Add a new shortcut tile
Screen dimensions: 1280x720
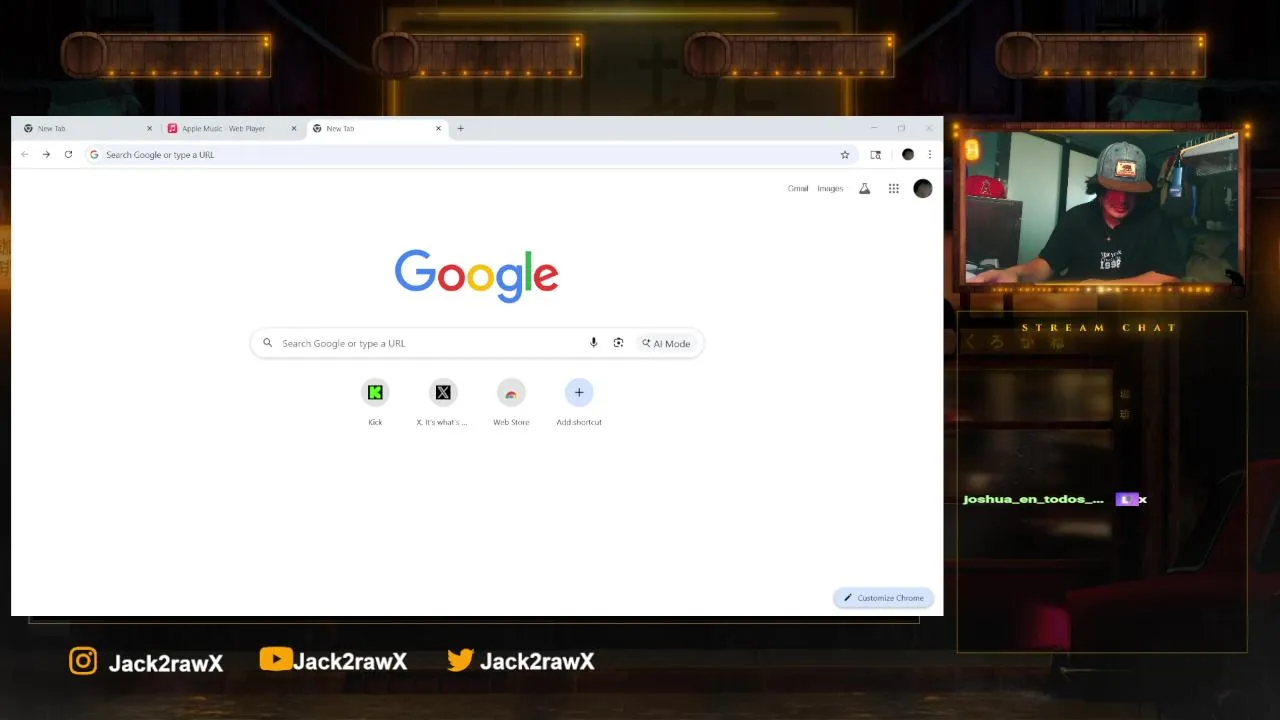pos(579,401)
